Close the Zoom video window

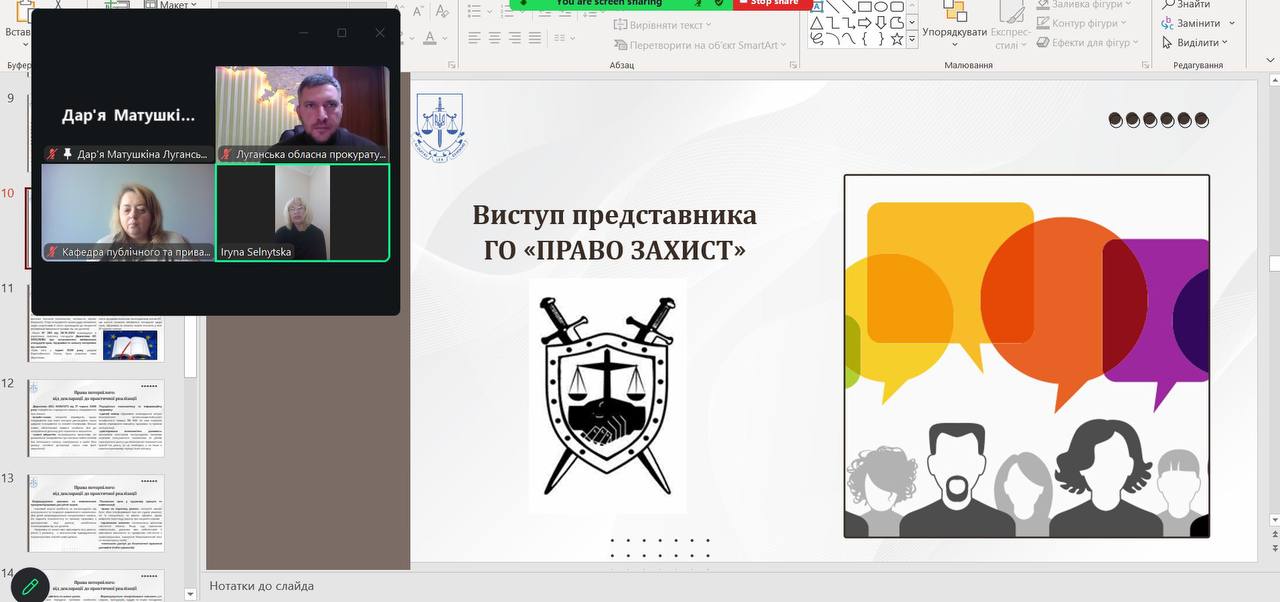click(380, 33)
